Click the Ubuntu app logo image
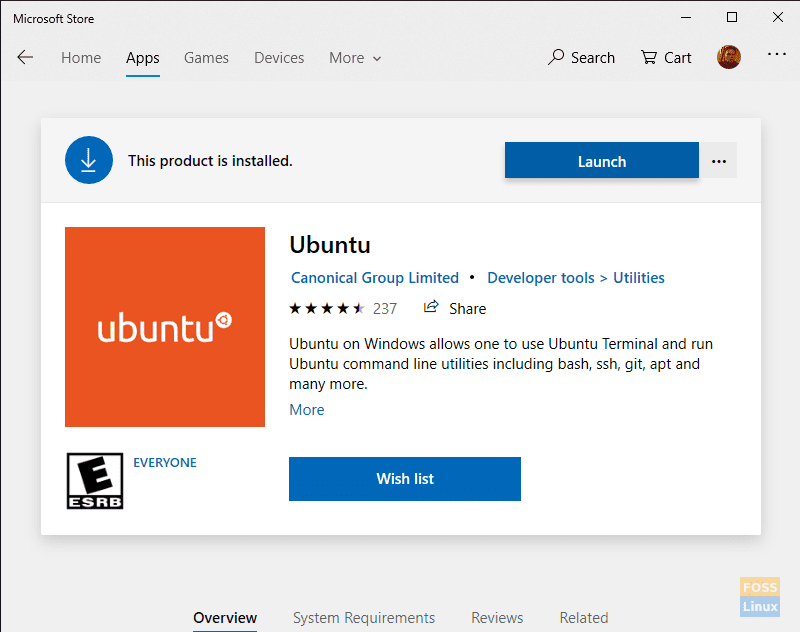This screenshot has width=800, height=632. click(x=165, y=327)
